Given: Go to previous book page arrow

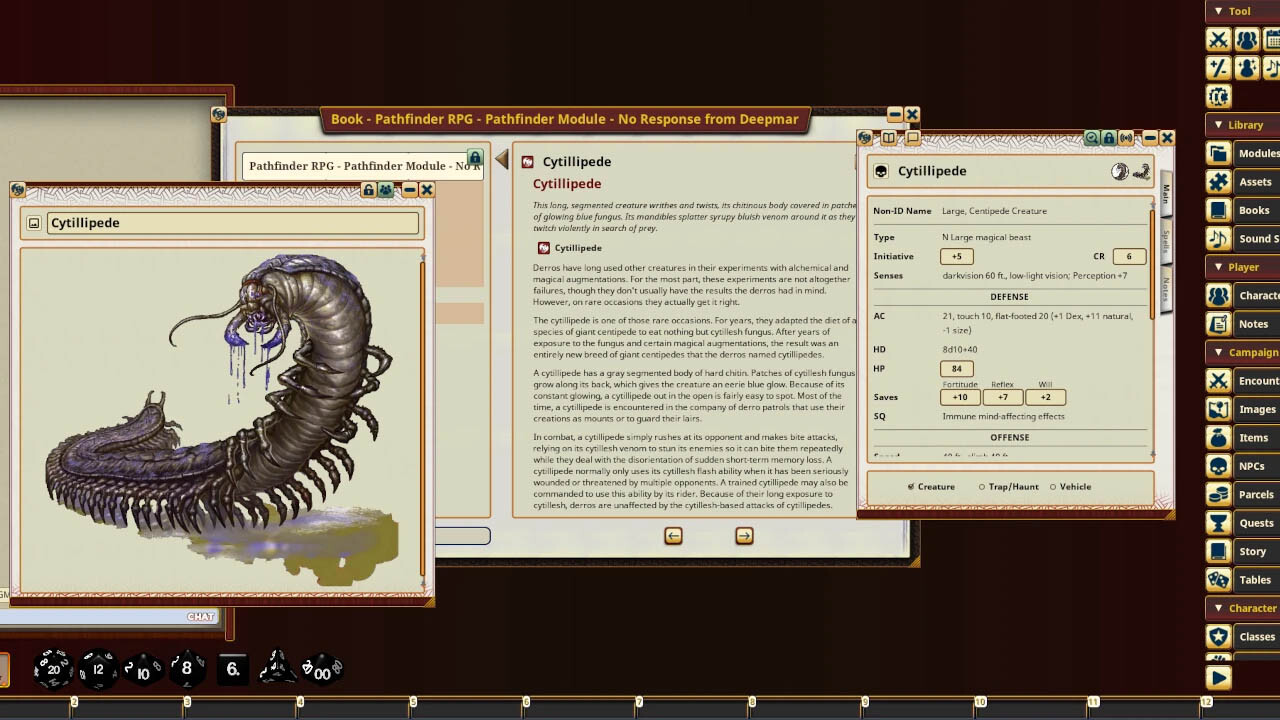Looking at the screenshot, I should (x=673, y=536).
